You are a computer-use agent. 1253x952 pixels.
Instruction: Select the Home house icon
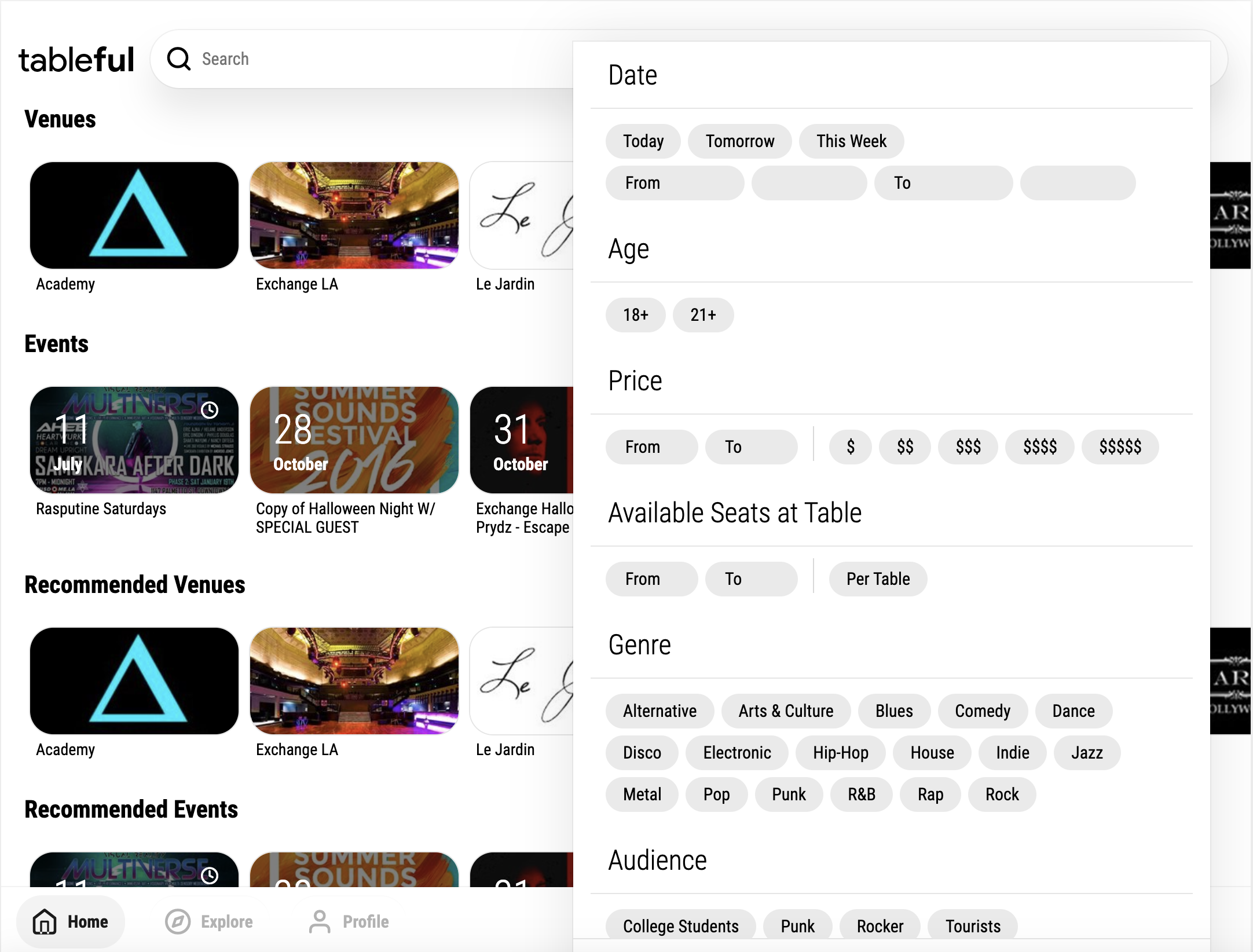[x=44, y=921]
